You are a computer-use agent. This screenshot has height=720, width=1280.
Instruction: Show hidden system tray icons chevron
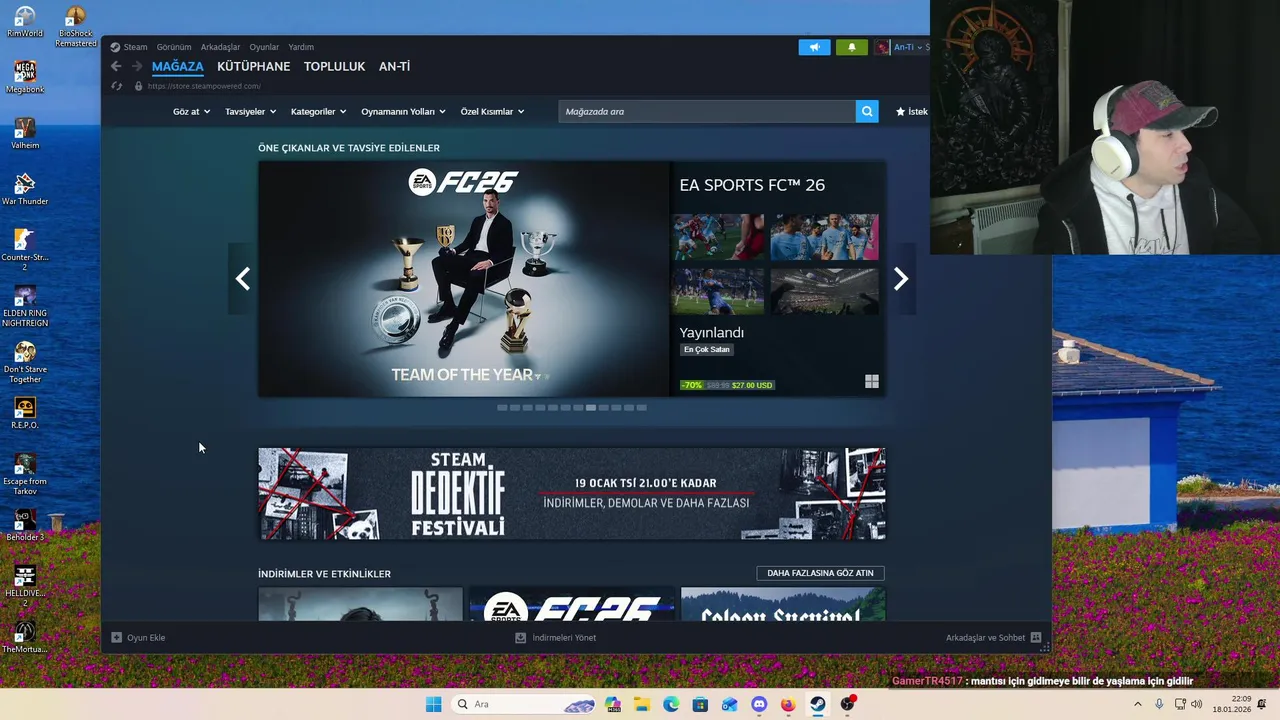(1137, 704)
